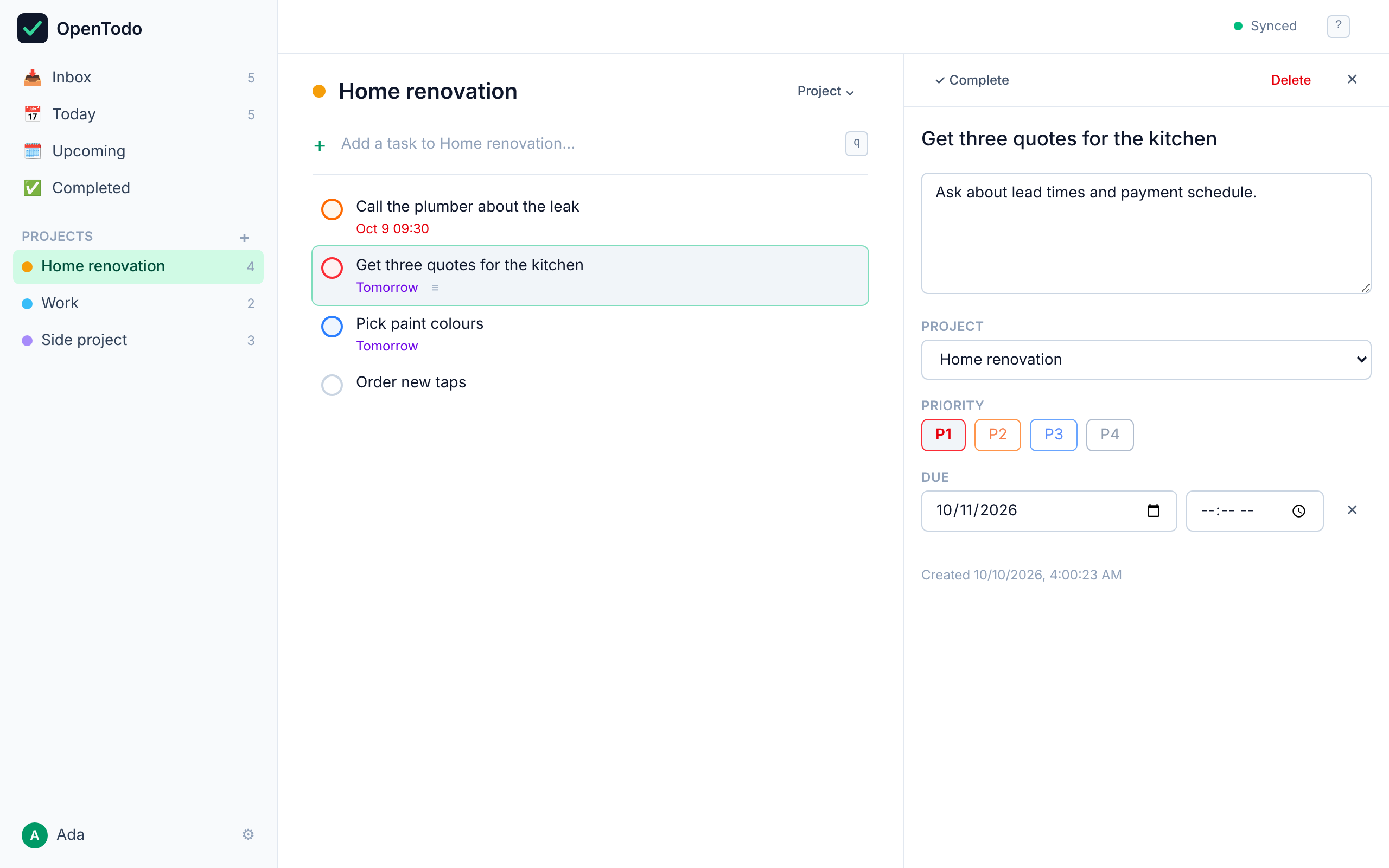Expand the Project sort dropdown
This screenshot has height=868, width=1389.
click(x=825, y=91)
